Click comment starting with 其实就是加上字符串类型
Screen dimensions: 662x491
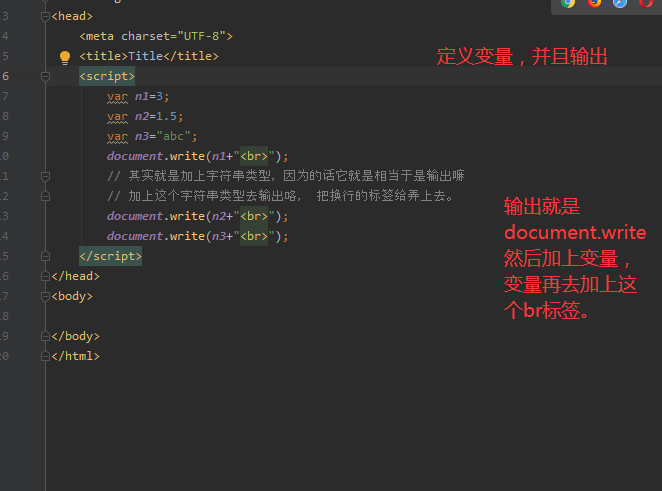(x=286, y=176)
